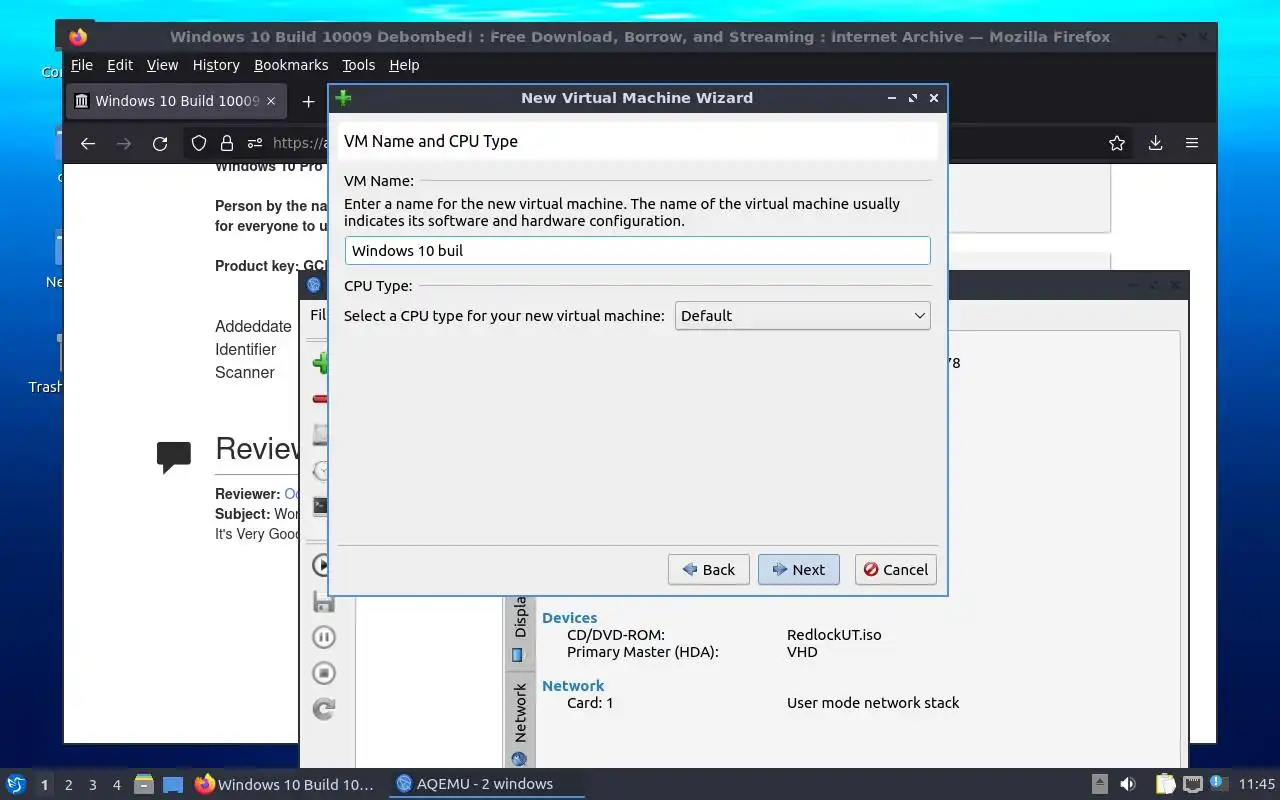Reset the VM in AQEMU

click(323, 709)
